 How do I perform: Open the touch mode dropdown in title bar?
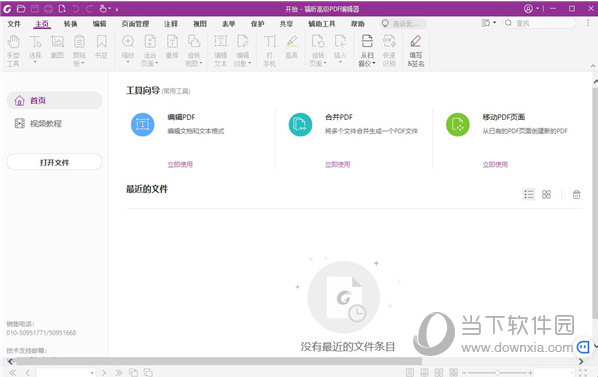click(110, 8)
